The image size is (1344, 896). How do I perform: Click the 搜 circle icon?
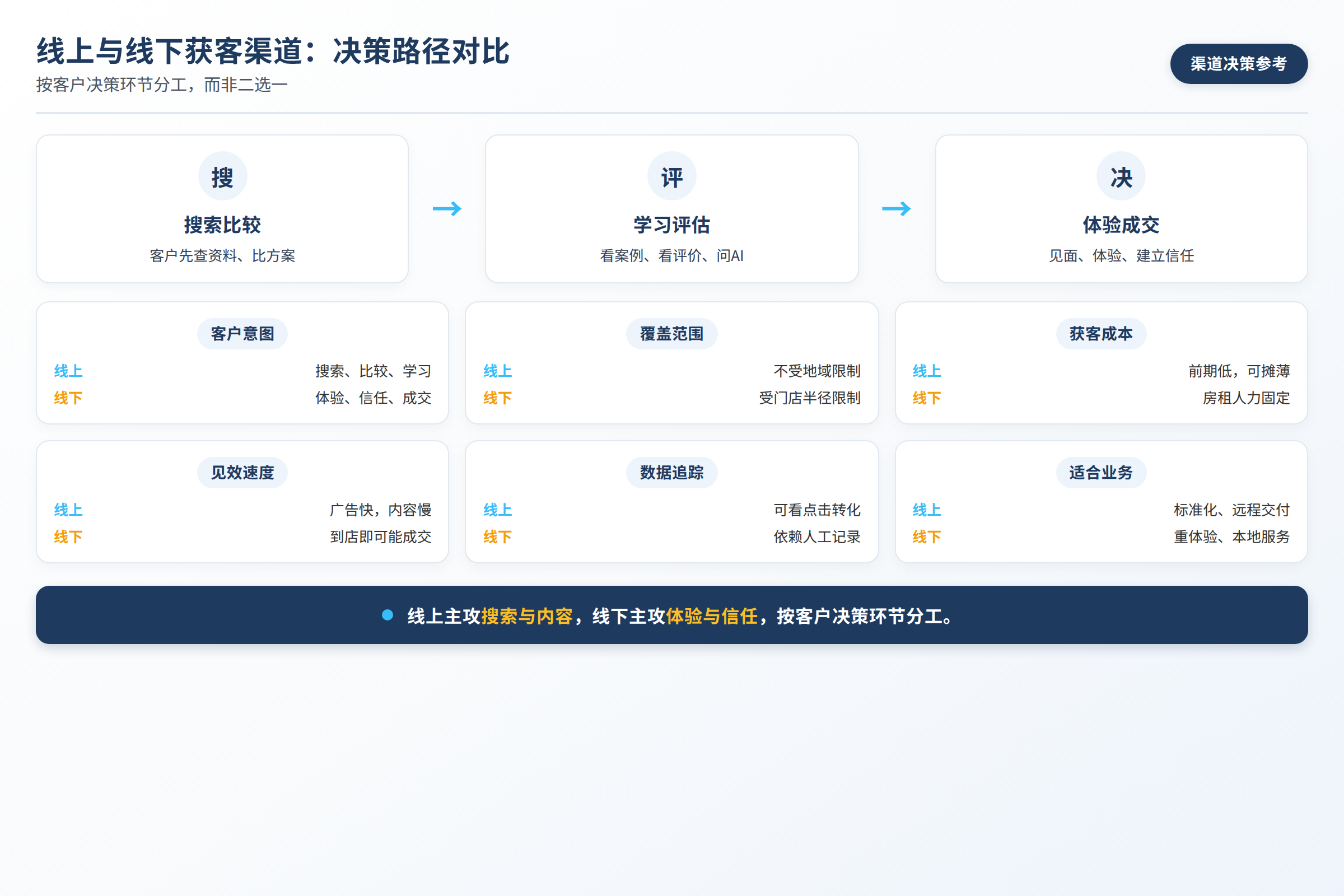tap(222, 176)
